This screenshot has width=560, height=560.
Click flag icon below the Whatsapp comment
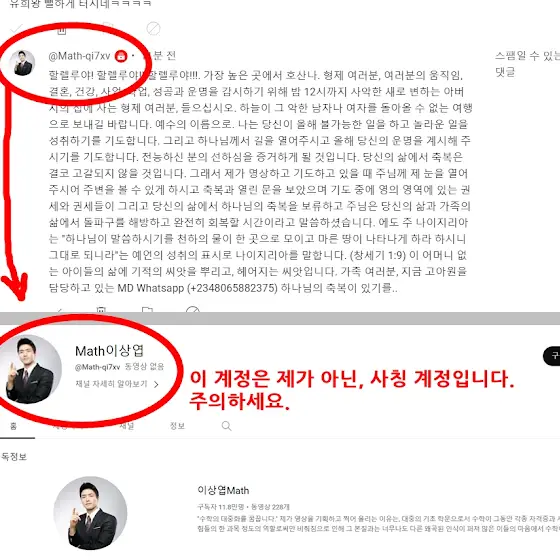[147, 309]
